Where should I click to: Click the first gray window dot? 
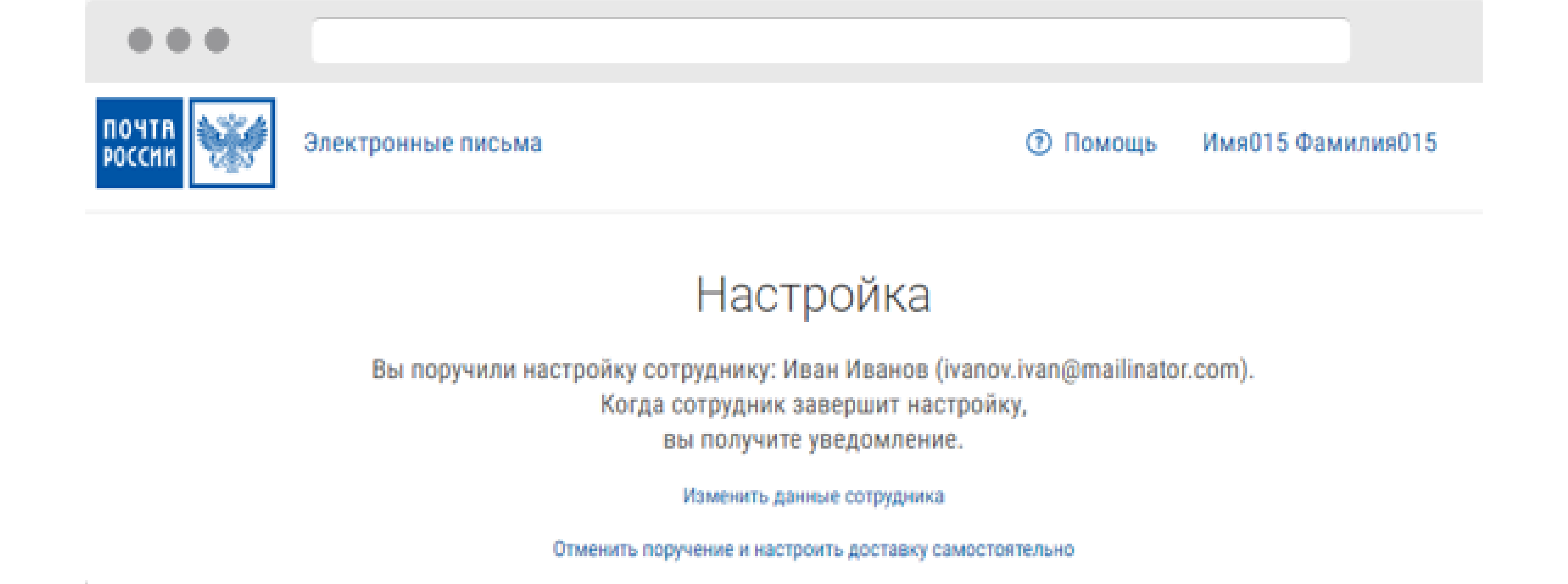coord(140,40)
